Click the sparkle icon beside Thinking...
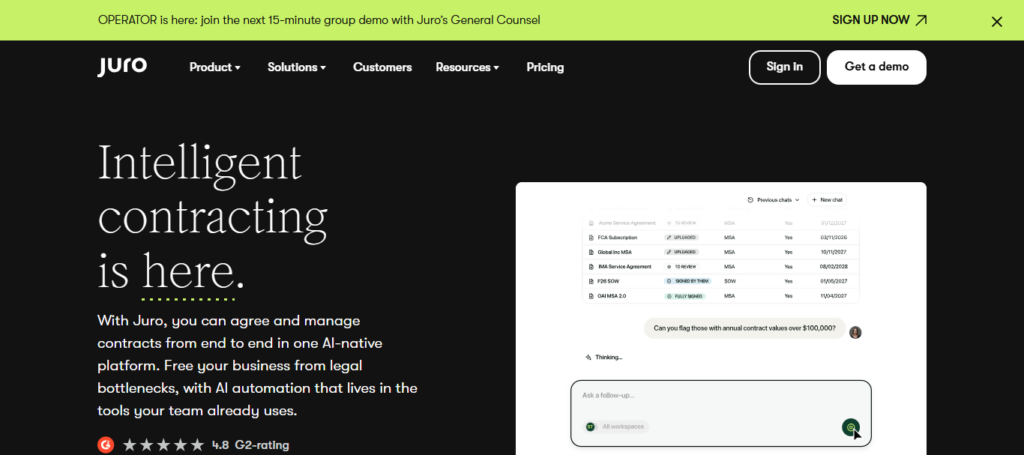 (x=588, y=357)
